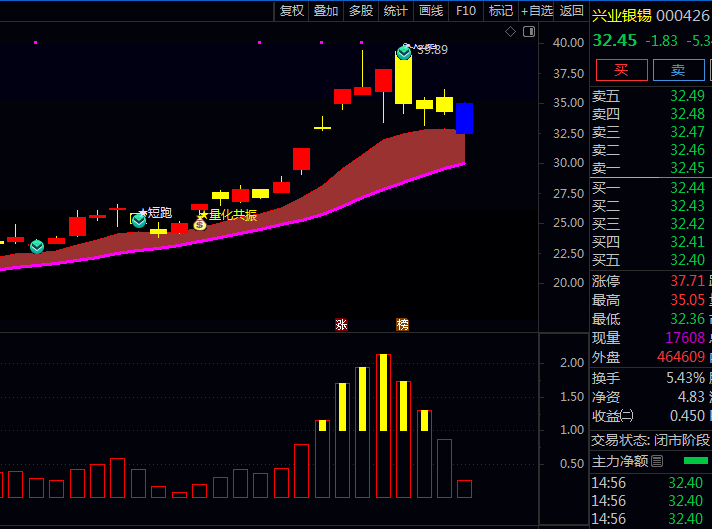712x529 pixels.
Task: Click the 买二 price 32.43
Action: [x=687, y=206]
